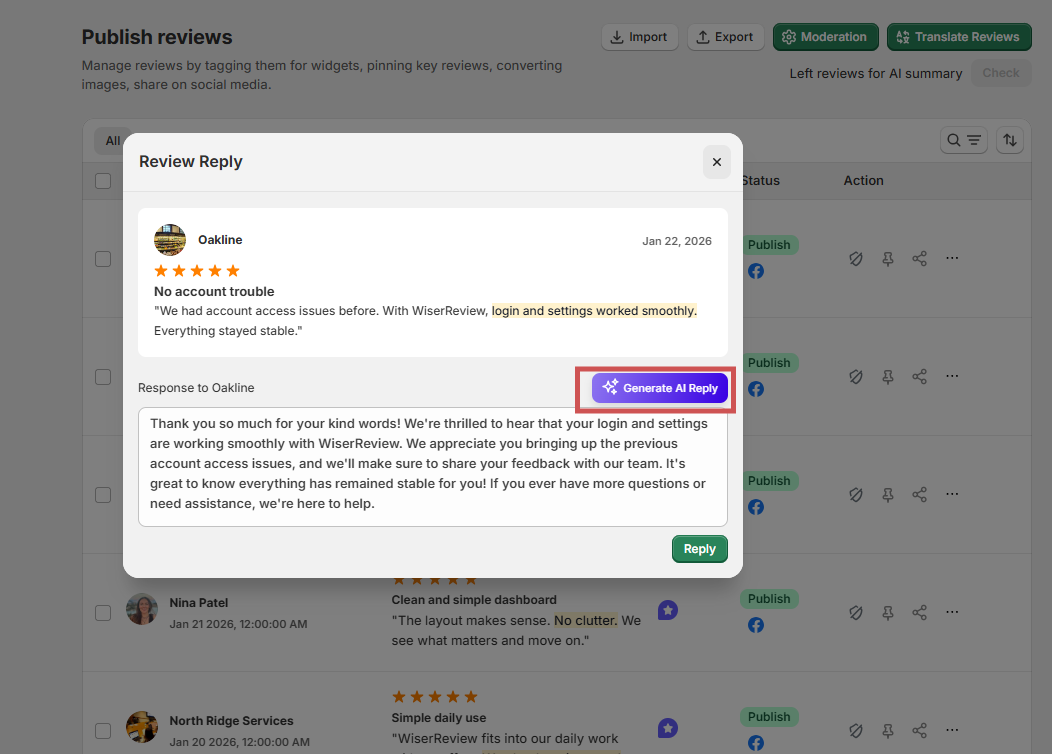Hide the review with the shield icon

[855, 258]
